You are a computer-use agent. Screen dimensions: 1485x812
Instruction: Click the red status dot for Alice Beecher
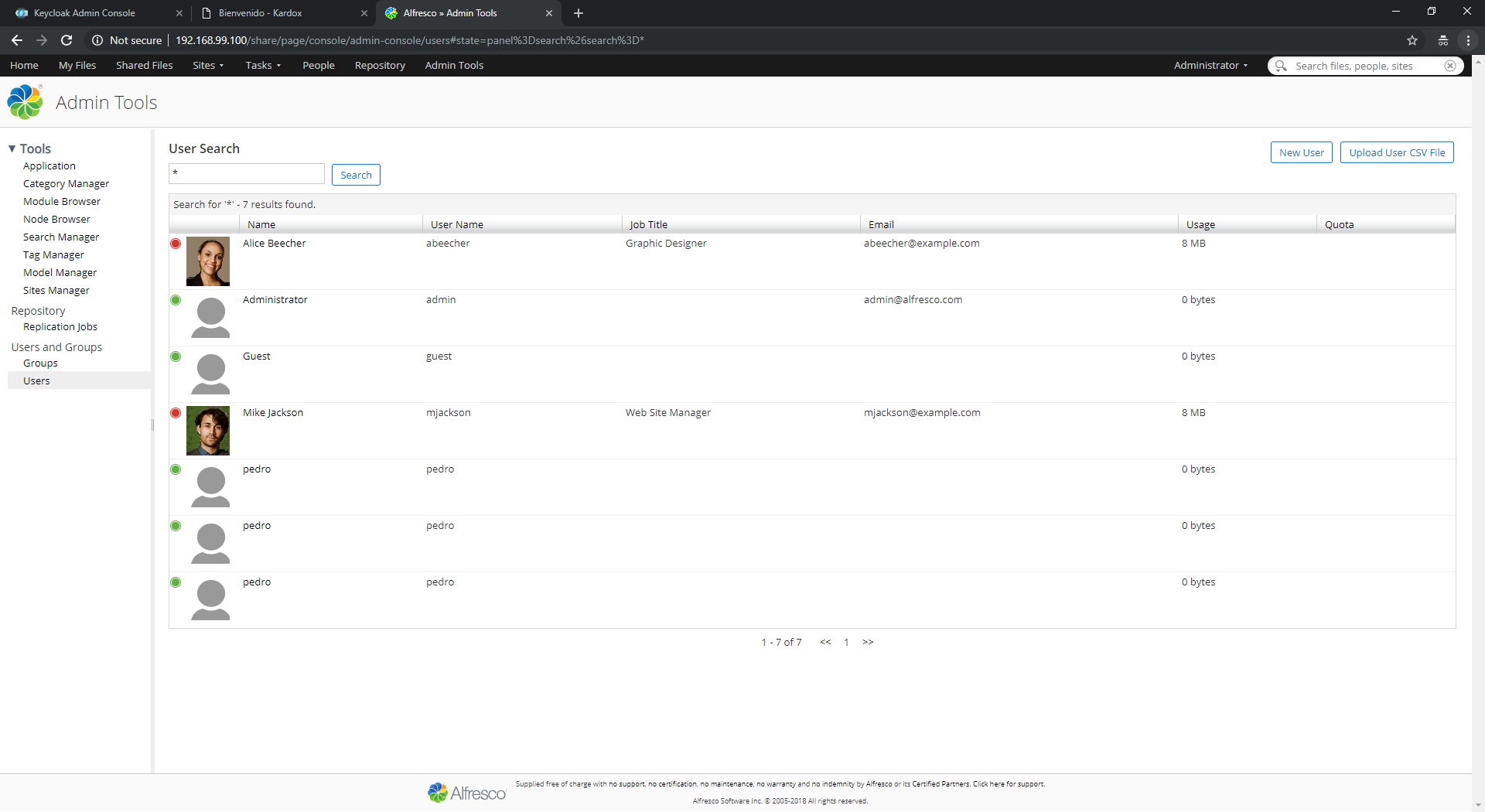[176, 244]
